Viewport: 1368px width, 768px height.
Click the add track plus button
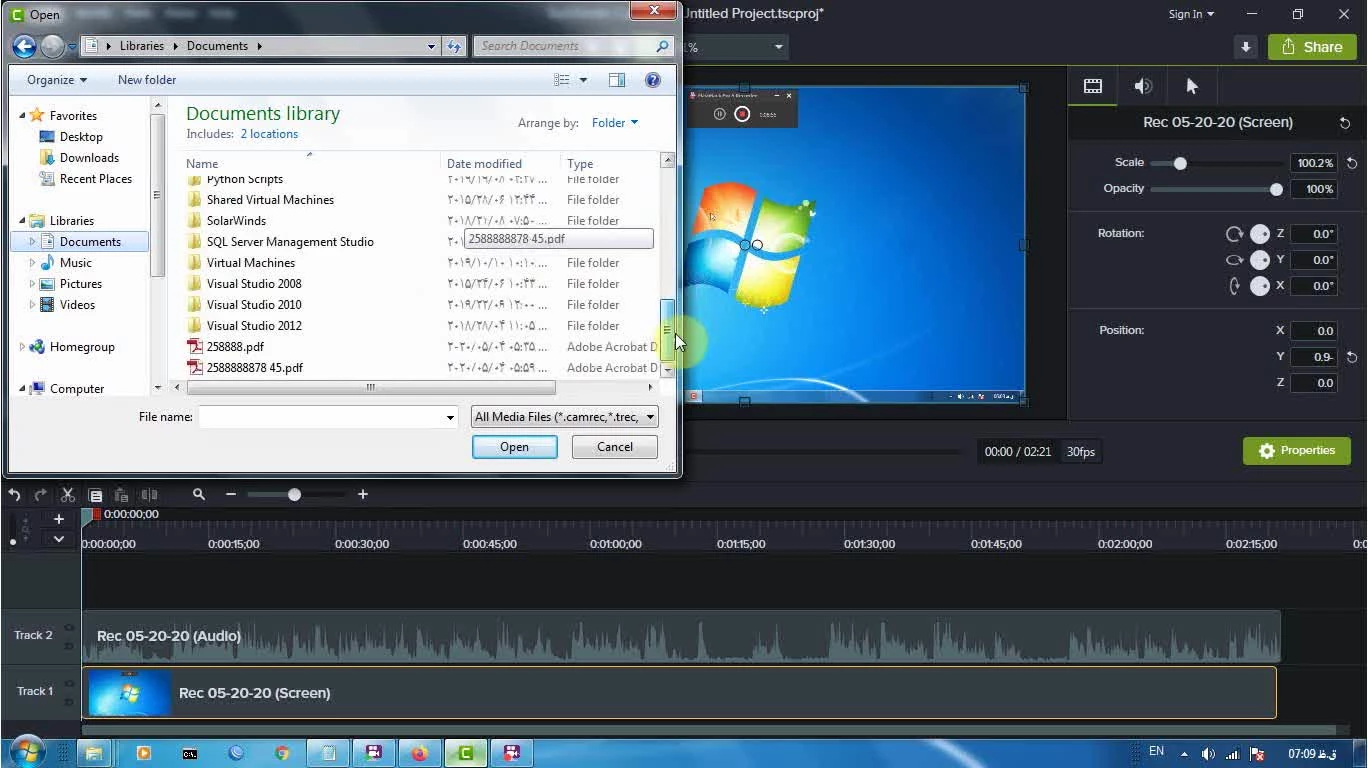[x=59, y=519]
